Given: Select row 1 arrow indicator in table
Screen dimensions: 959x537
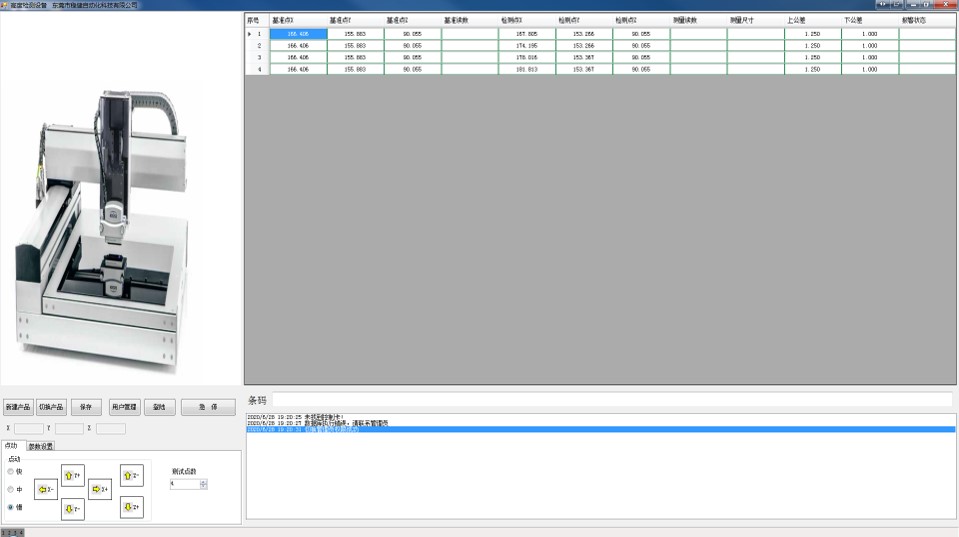Looking at the screenshot, I should pos(251,34).
